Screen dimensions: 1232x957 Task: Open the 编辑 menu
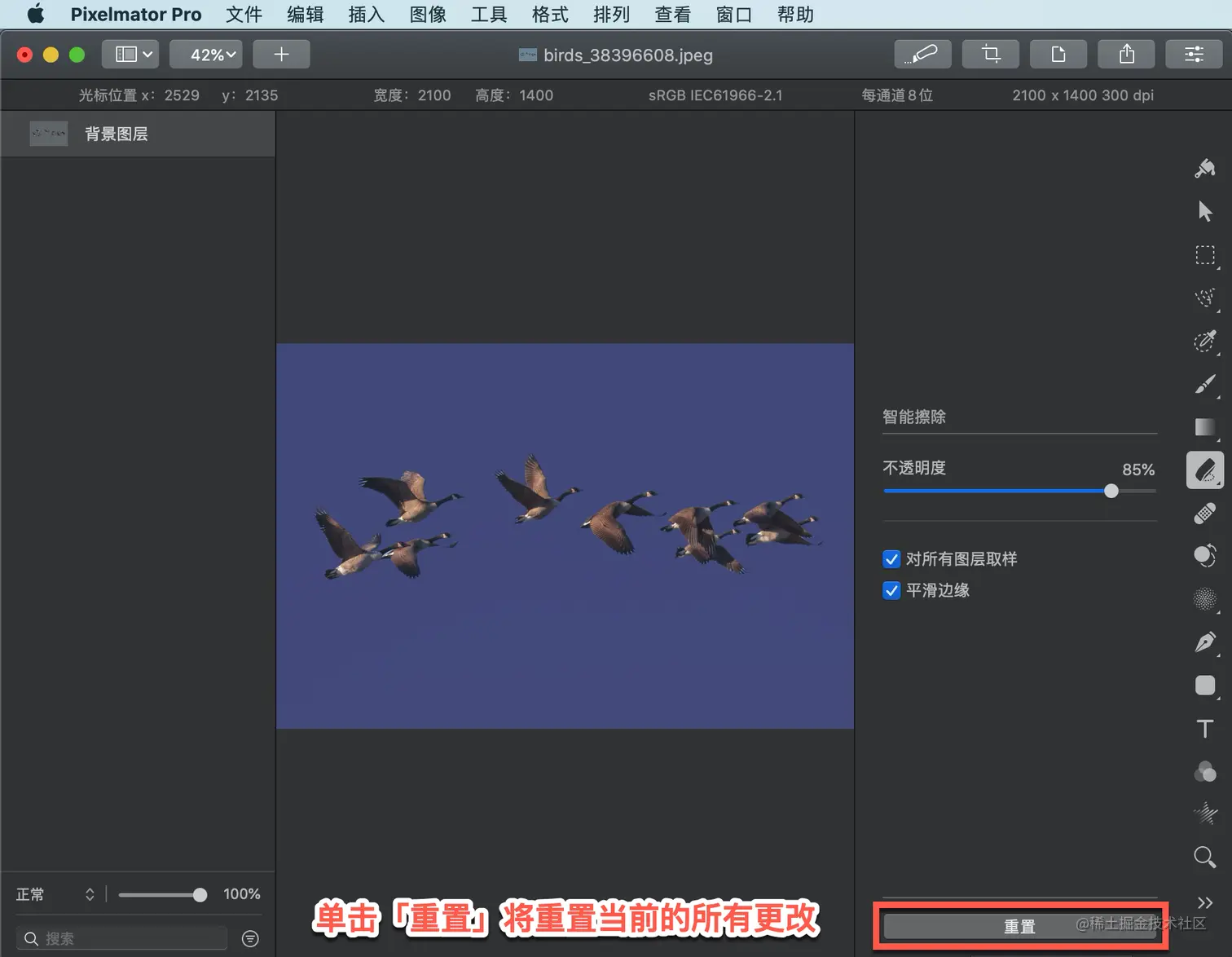(x=306, y=15)
